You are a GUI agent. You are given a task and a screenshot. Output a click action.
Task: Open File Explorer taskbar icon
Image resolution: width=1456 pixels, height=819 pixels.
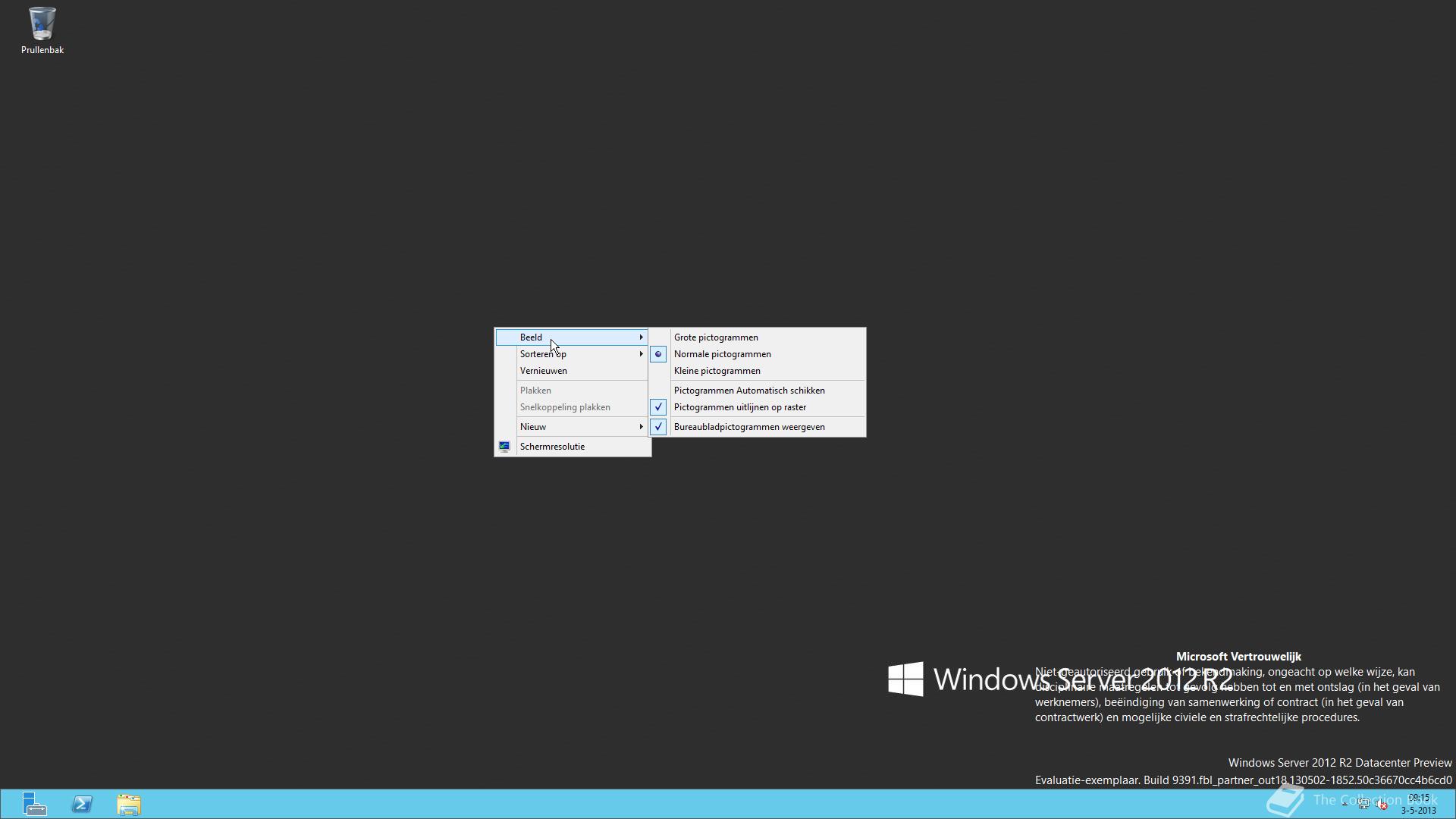[x=129, y=804]
